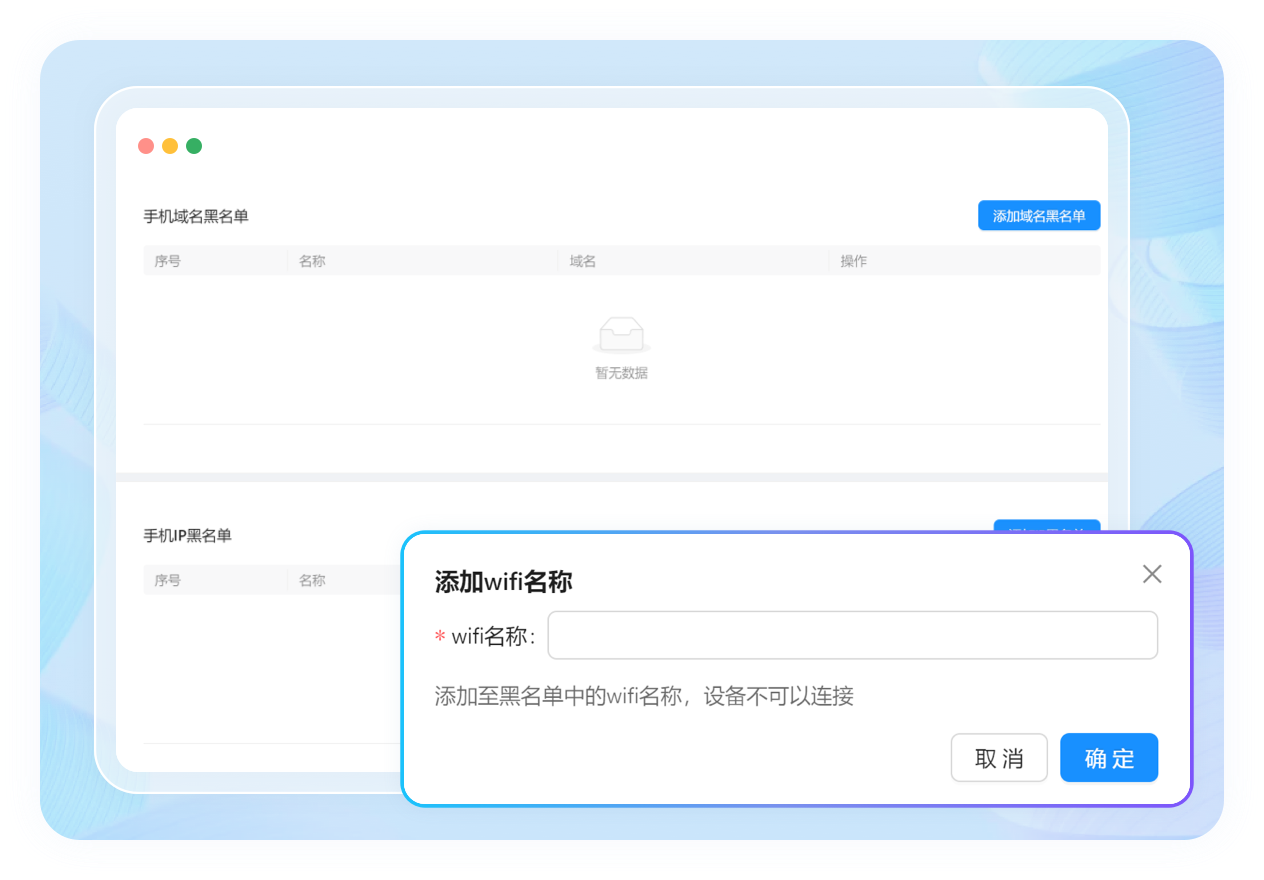The height and width of the screenshot is (880, 1264).
Task: Select 序号 header in 手机域名黑名单 table
Action: click(168, 261)
